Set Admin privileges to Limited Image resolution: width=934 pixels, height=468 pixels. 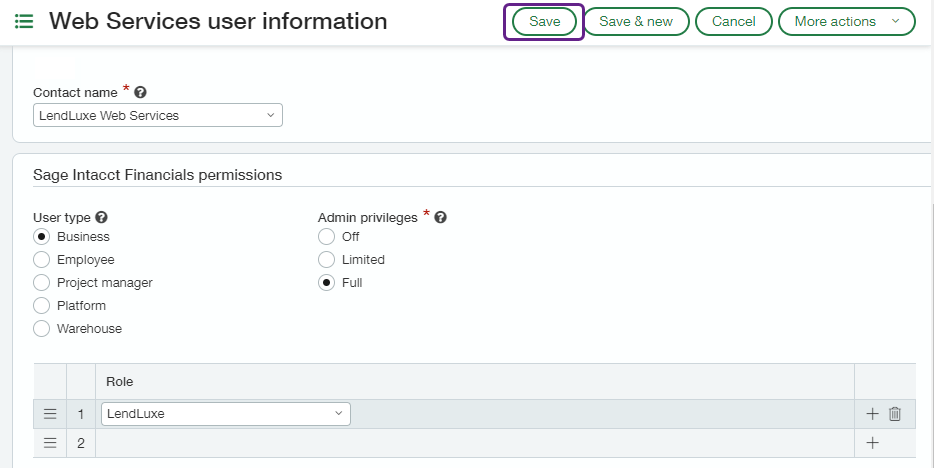(326, 260)
